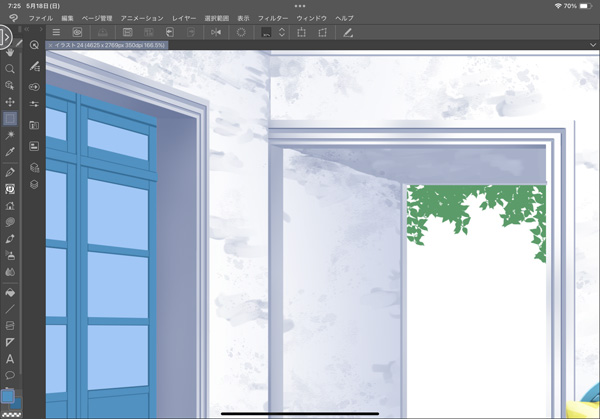600x419 pixels.
Task: Close the イラスト24 canvas tab
Action: [x=50, y=46]
